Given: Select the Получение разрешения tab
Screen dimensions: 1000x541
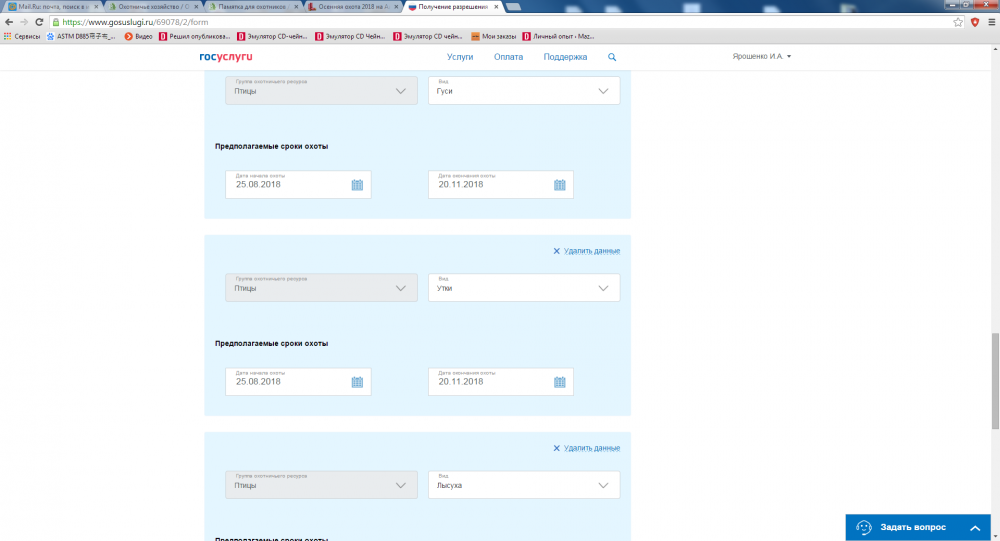Looking at the screenshot, I should (452, 7).
